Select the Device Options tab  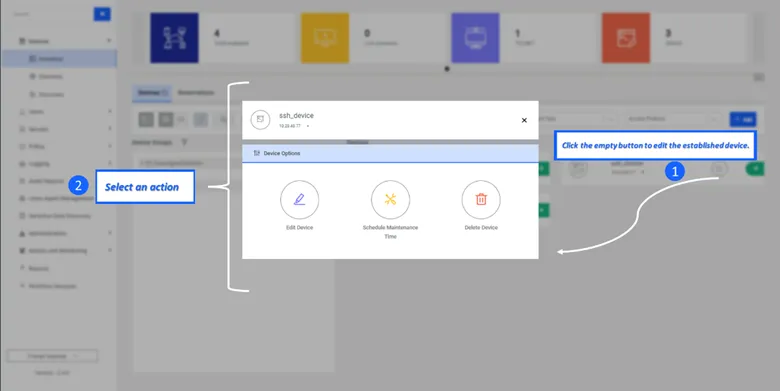click(x=390, y=153)
